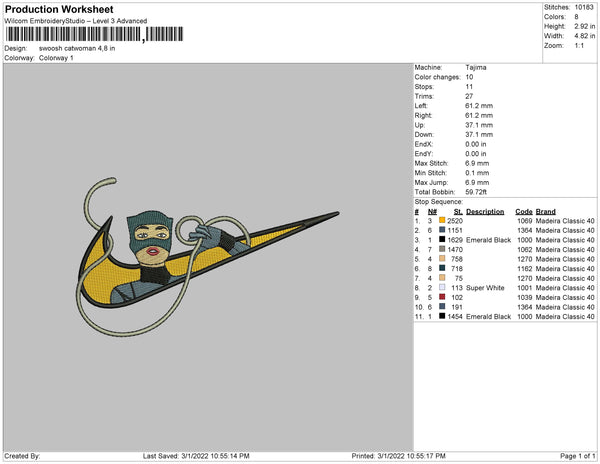Click the Code column header
Image resolution: width=600 pixels, height=464 pixels.
[x=523, y=212]
